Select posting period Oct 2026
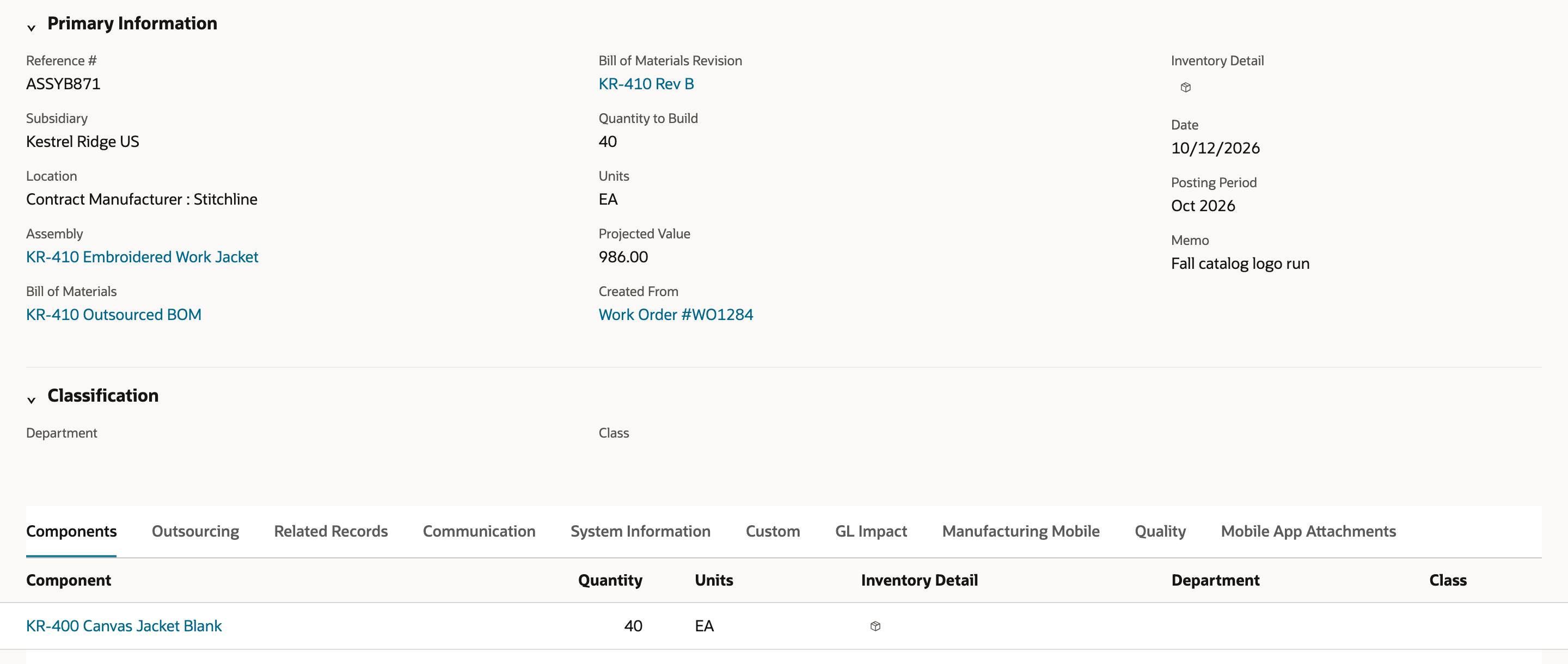The height and width of the screenshot is (664, 1568). (x=1203, y=206)
